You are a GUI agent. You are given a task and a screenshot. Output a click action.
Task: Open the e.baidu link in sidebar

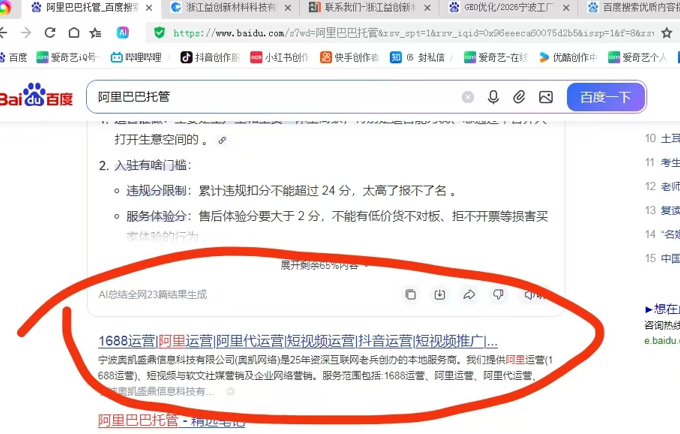662,341
